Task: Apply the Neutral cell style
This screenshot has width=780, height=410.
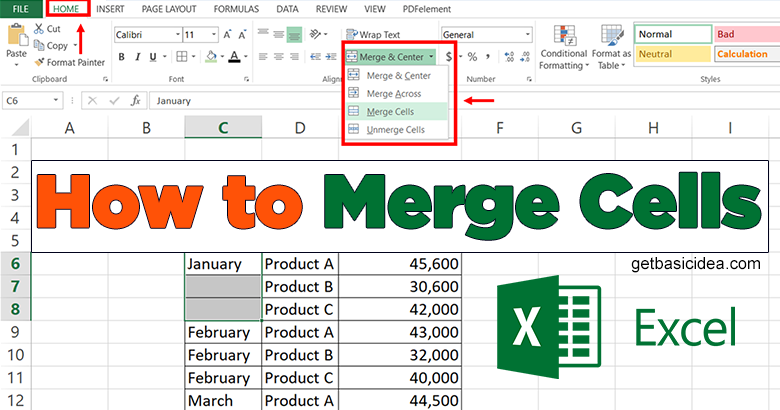Action: coord(673,54)
